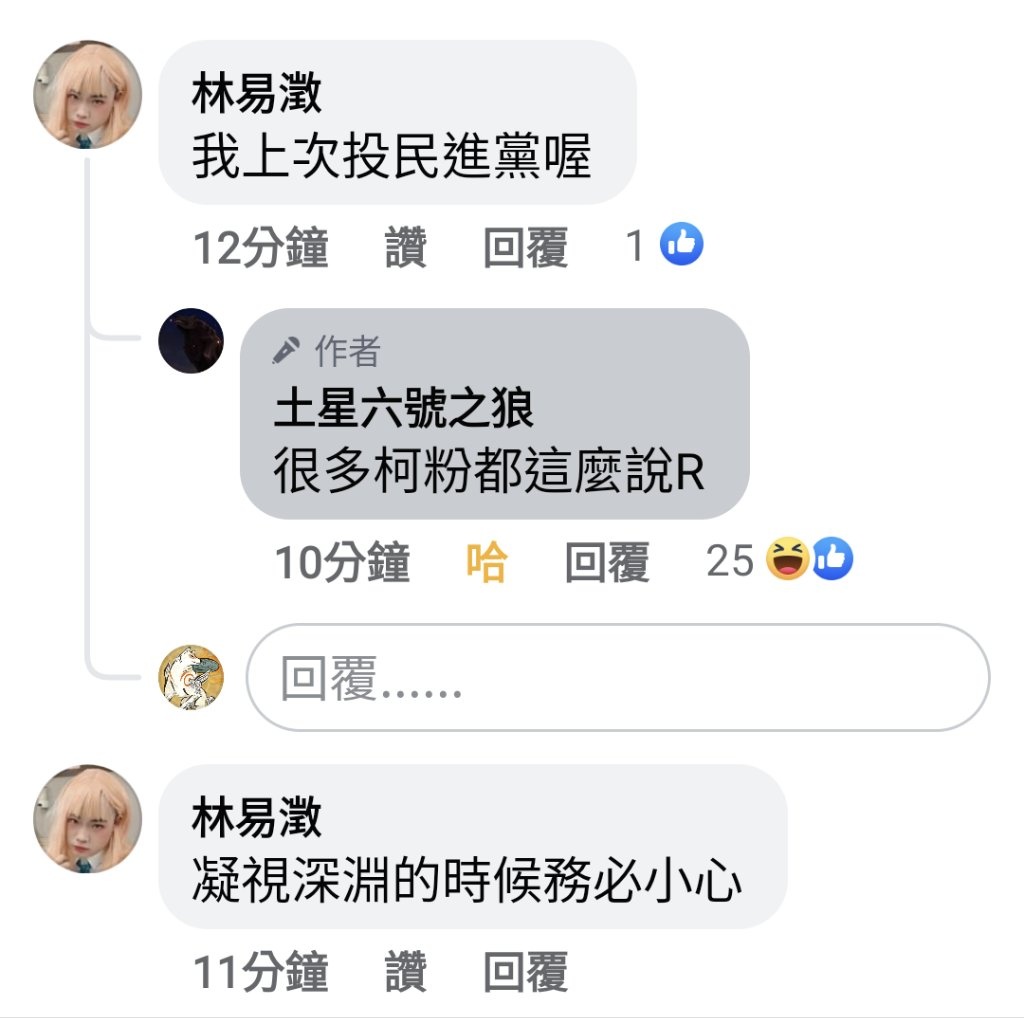Viewport: 1024px width, 1018px height.
Task: Click the 回覆...... reply input field
Action: click(x=618, y=678)
